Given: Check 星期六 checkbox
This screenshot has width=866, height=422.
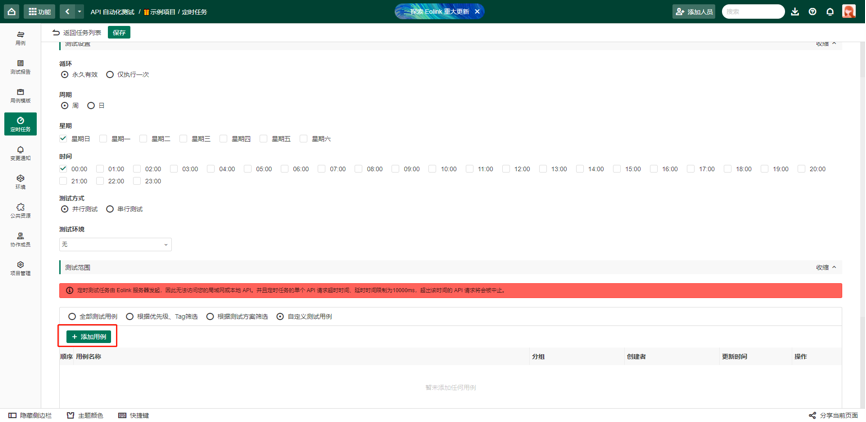Looking at the screenshot, I should [303, 139].
